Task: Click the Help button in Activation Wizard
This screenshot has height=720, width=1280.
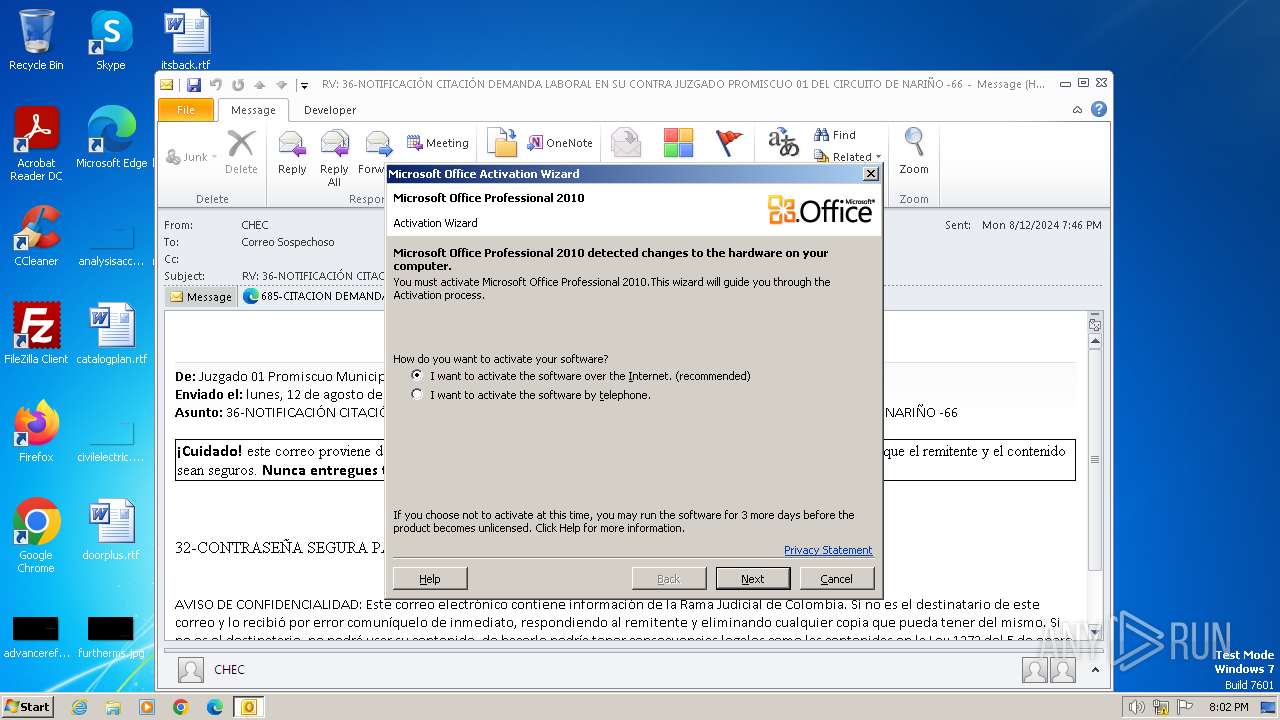Action: [430, 579]
